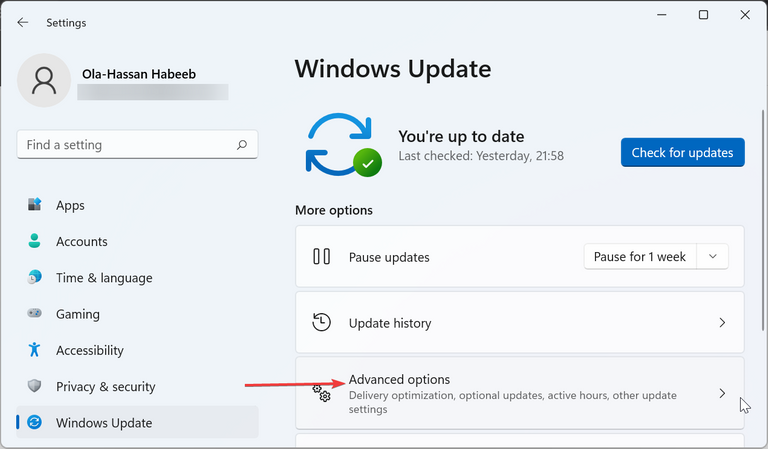This screenshot has height=449, width=768.
Task: Open Apps settings category
Action: coord(137,205)
